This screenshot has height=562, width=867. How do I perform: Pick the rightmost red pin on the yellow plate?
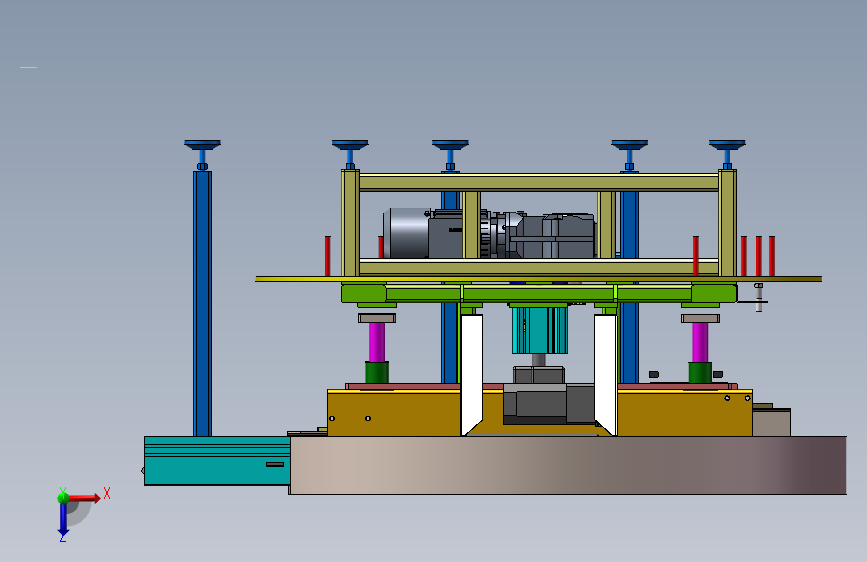[772, 256]
